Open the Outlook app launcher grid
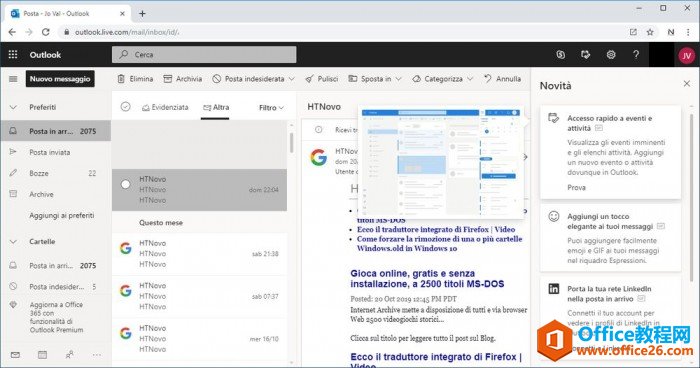This screenshot has width=700, height=368. (x=13, y=54)
